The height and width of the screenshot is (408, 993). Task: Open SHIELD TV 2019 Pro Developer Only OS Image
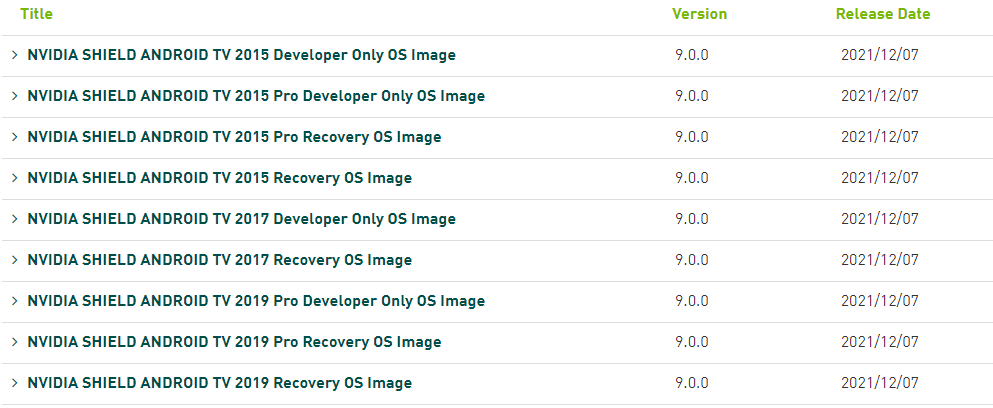tap(256, 301)
